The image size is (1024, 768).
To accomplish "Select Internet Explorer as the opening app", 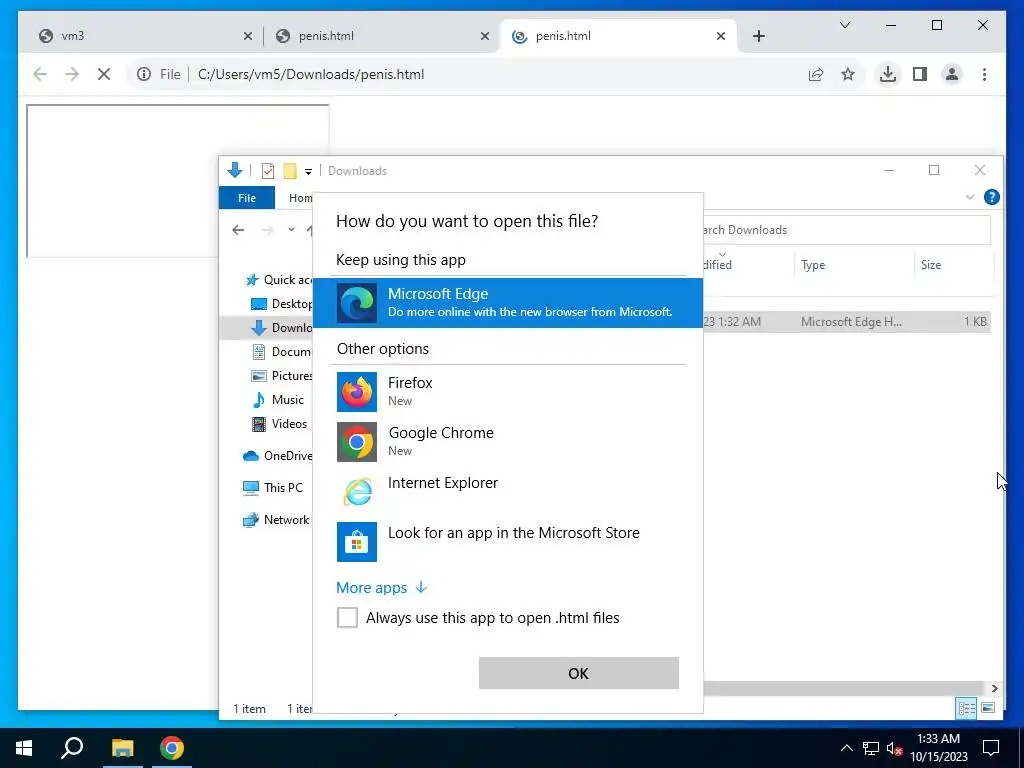I will [x=507, y=491].
